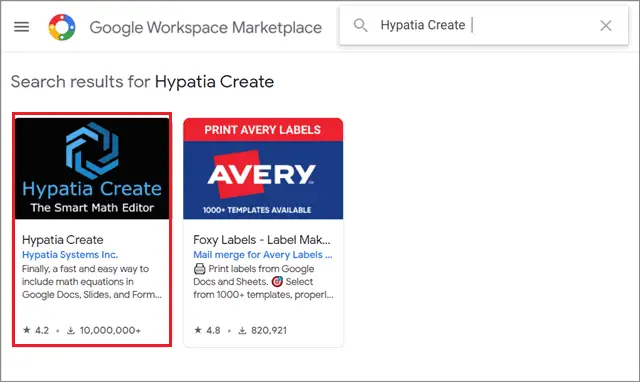Open the Hypatia Systems Inc. developer link
The height and width of the screenshot is (382, 640).
click(x=70, y=255)
